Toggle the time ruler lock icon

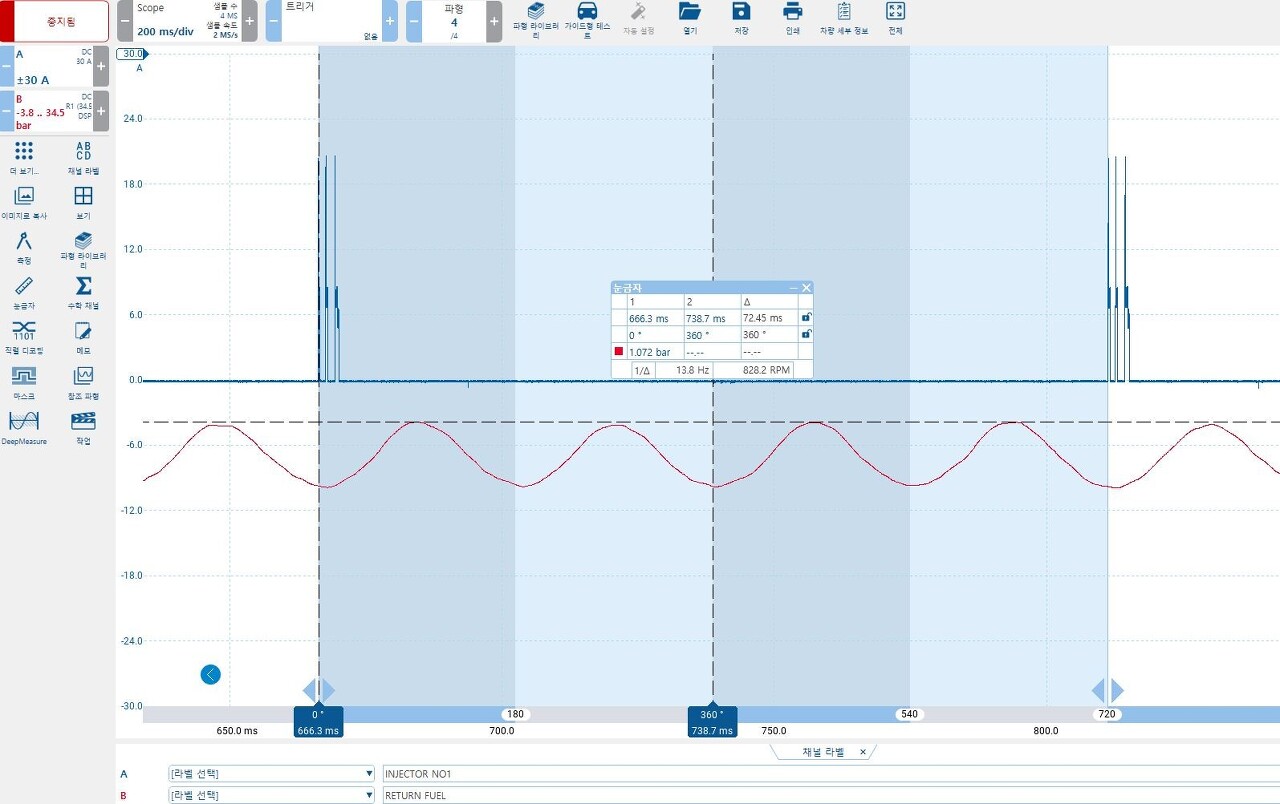pyautogui.click(x=806, y=317)
